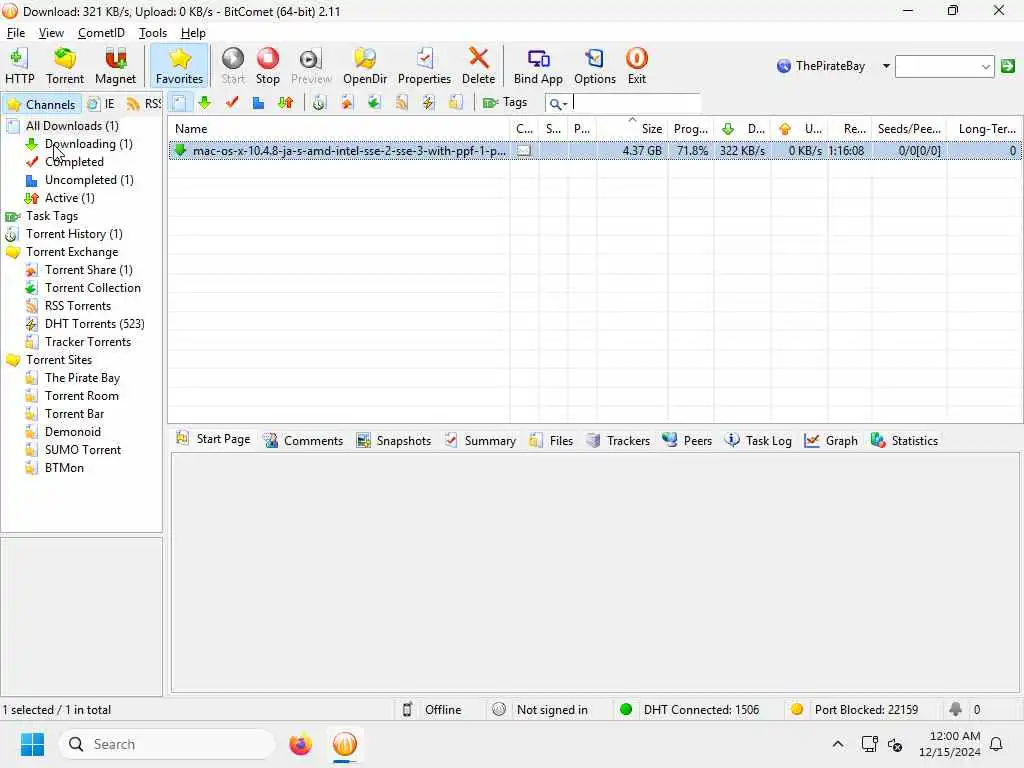
Task: Click the HTTP download toolbar icon
Action: click(x=20, y=66)
